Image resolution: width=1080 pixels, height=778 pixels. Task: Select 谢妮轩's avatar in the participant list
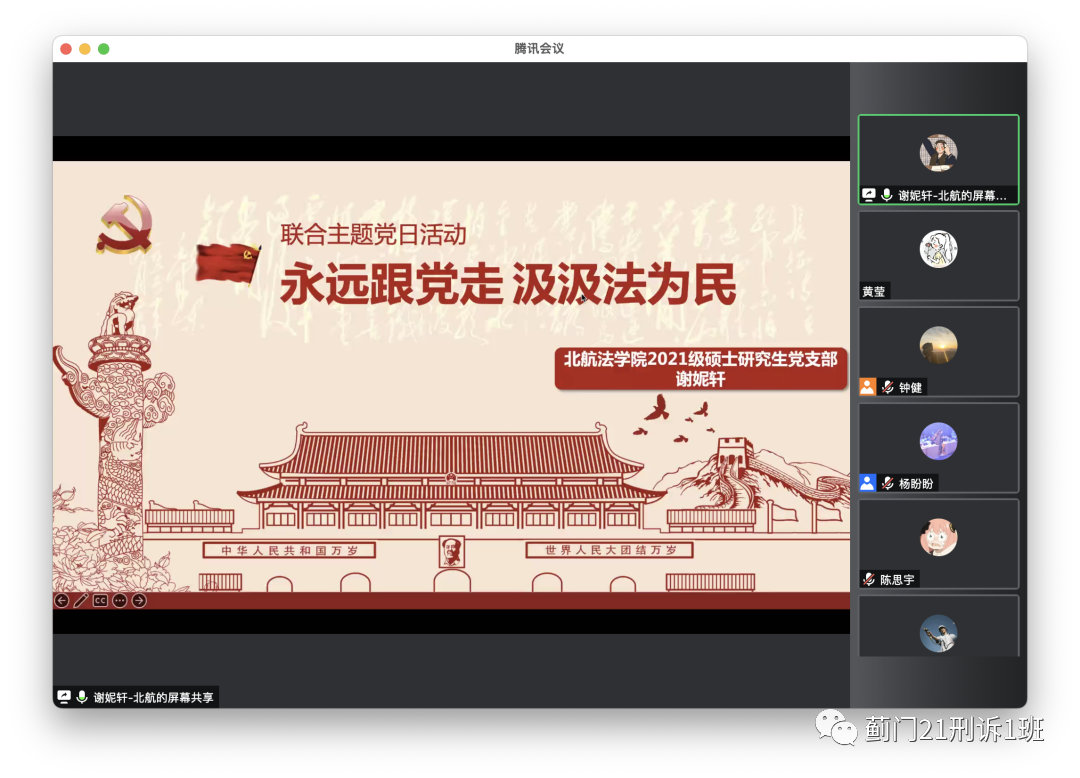[x=938, y=153]
